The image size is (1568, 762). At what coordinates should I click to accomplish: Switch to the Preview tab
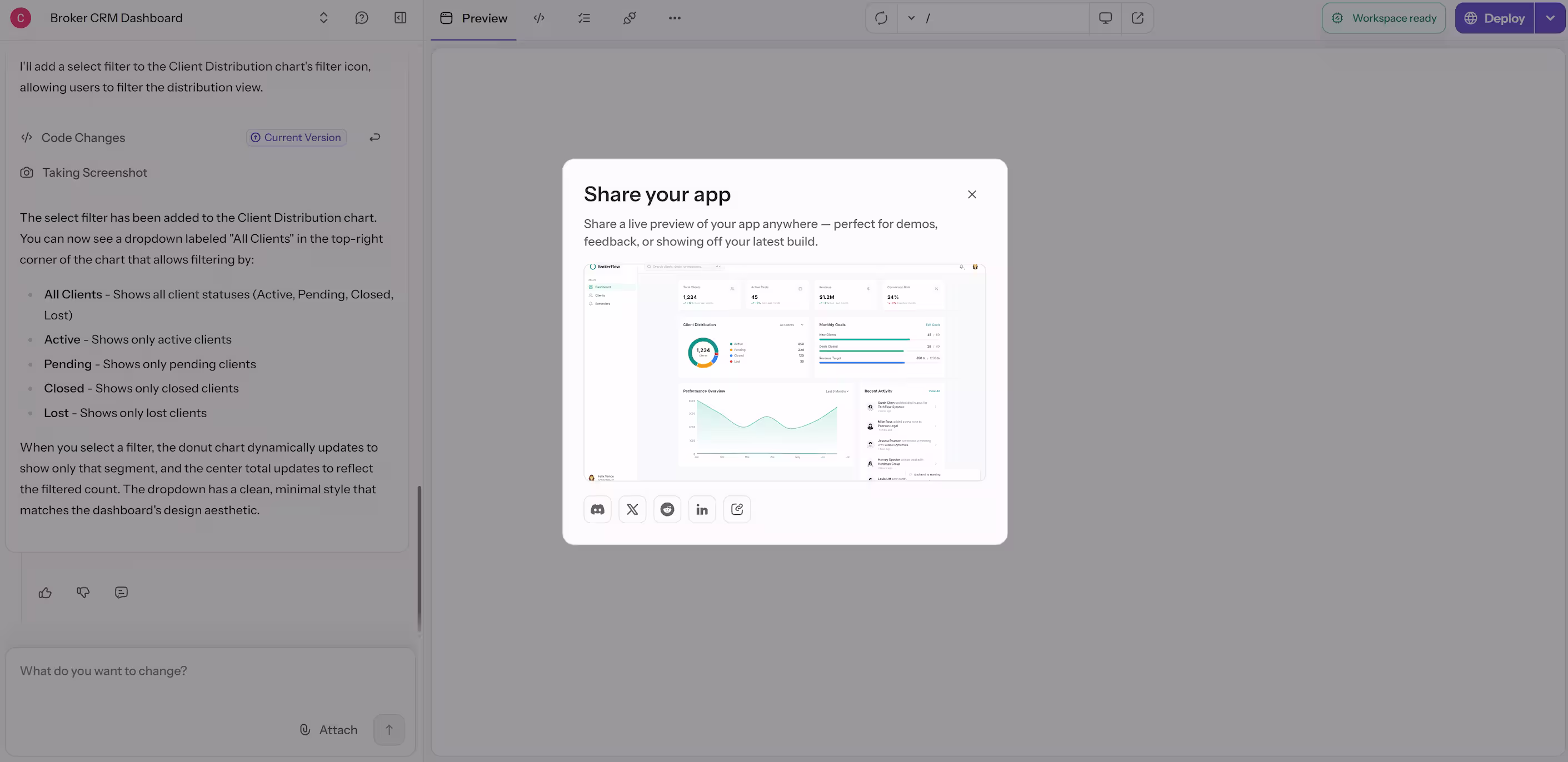pyautogui.click(x=473, y=18)
